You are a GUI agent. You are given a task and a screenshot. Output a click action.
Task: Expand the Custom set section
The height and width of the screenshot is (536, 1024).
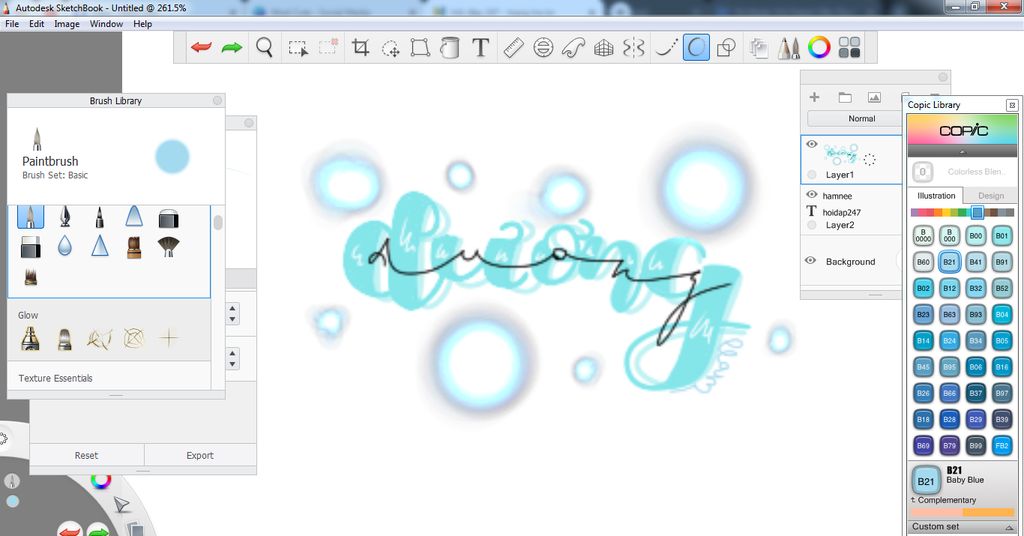[x=962, y=527]
